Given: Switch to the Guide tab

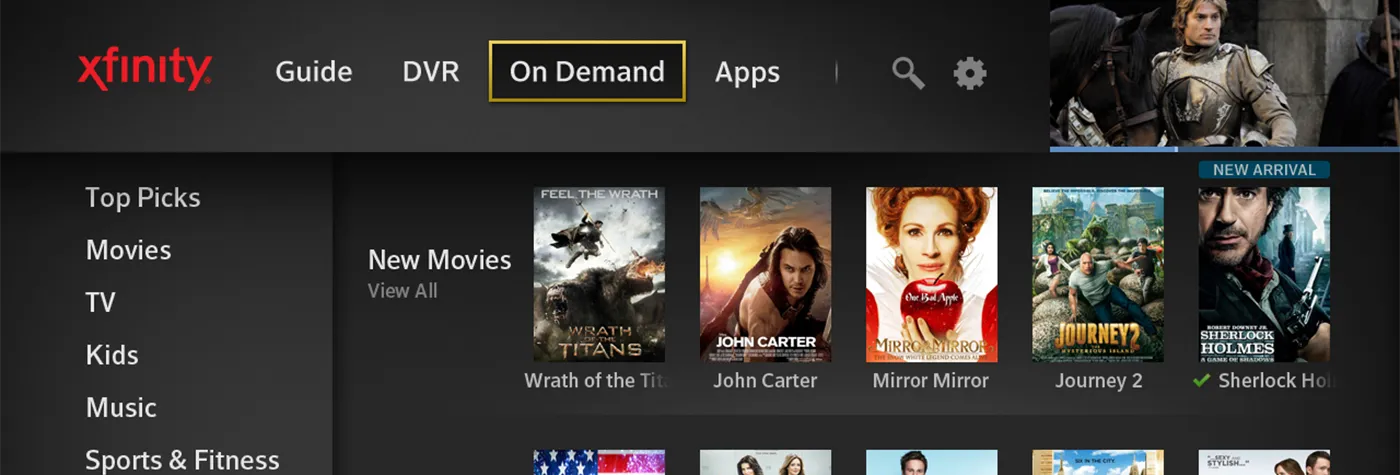Looking at the screenshot, I should (313, 72).
